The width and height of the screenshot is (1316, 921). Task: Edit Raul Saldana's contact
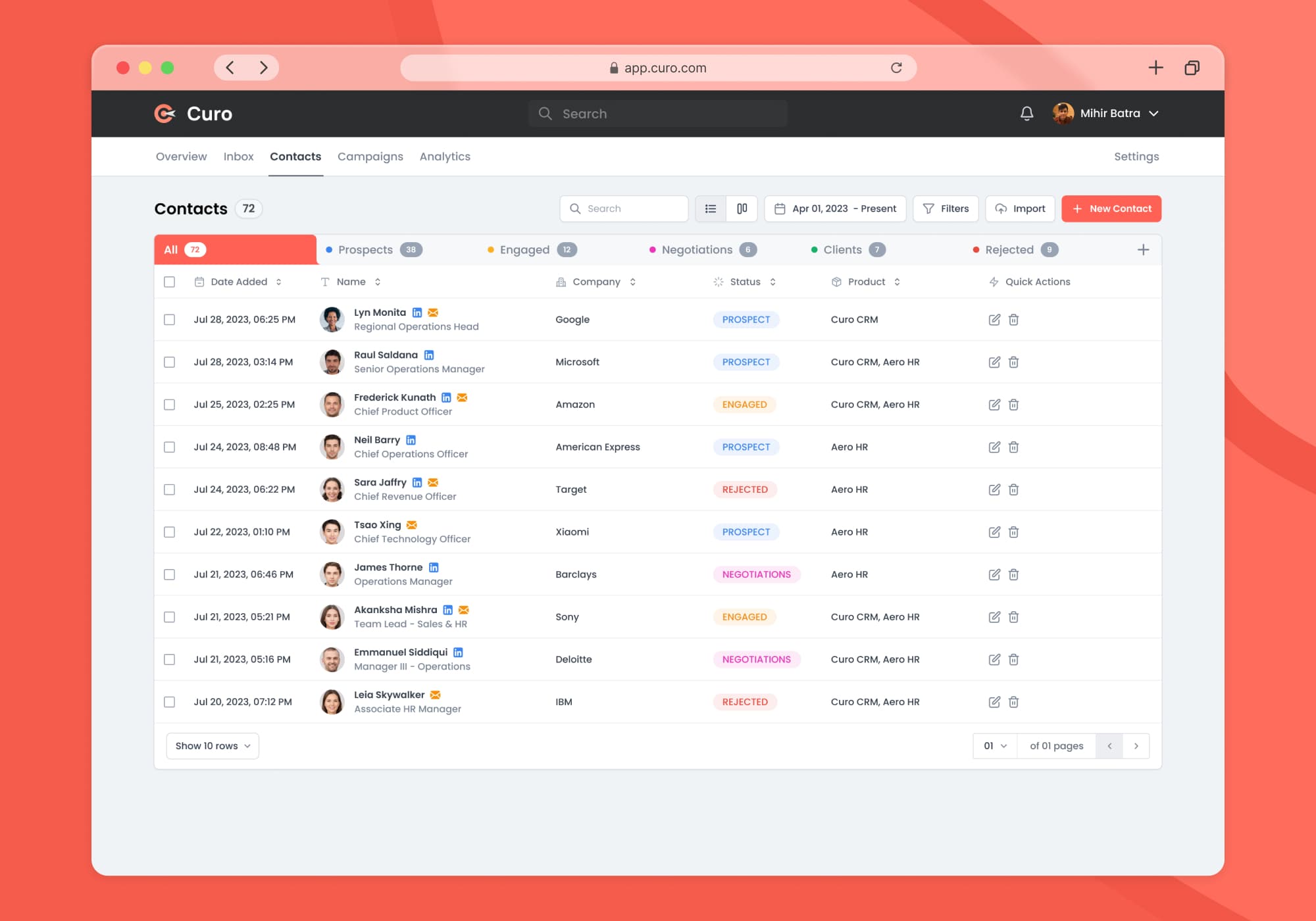point(994,362)
